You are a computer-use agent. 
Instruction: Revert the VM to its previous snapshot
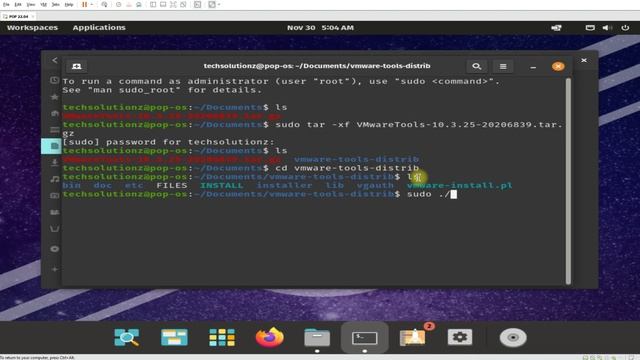pos(129,4)
